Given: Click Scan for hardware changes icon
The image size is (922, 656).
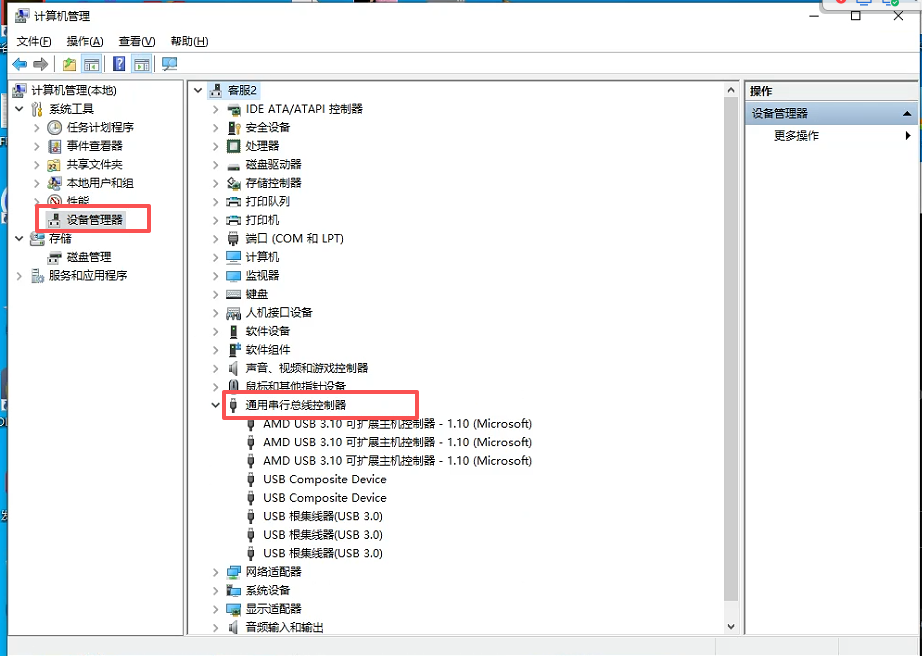Looking at the screenshot, I should coord(169,64).
